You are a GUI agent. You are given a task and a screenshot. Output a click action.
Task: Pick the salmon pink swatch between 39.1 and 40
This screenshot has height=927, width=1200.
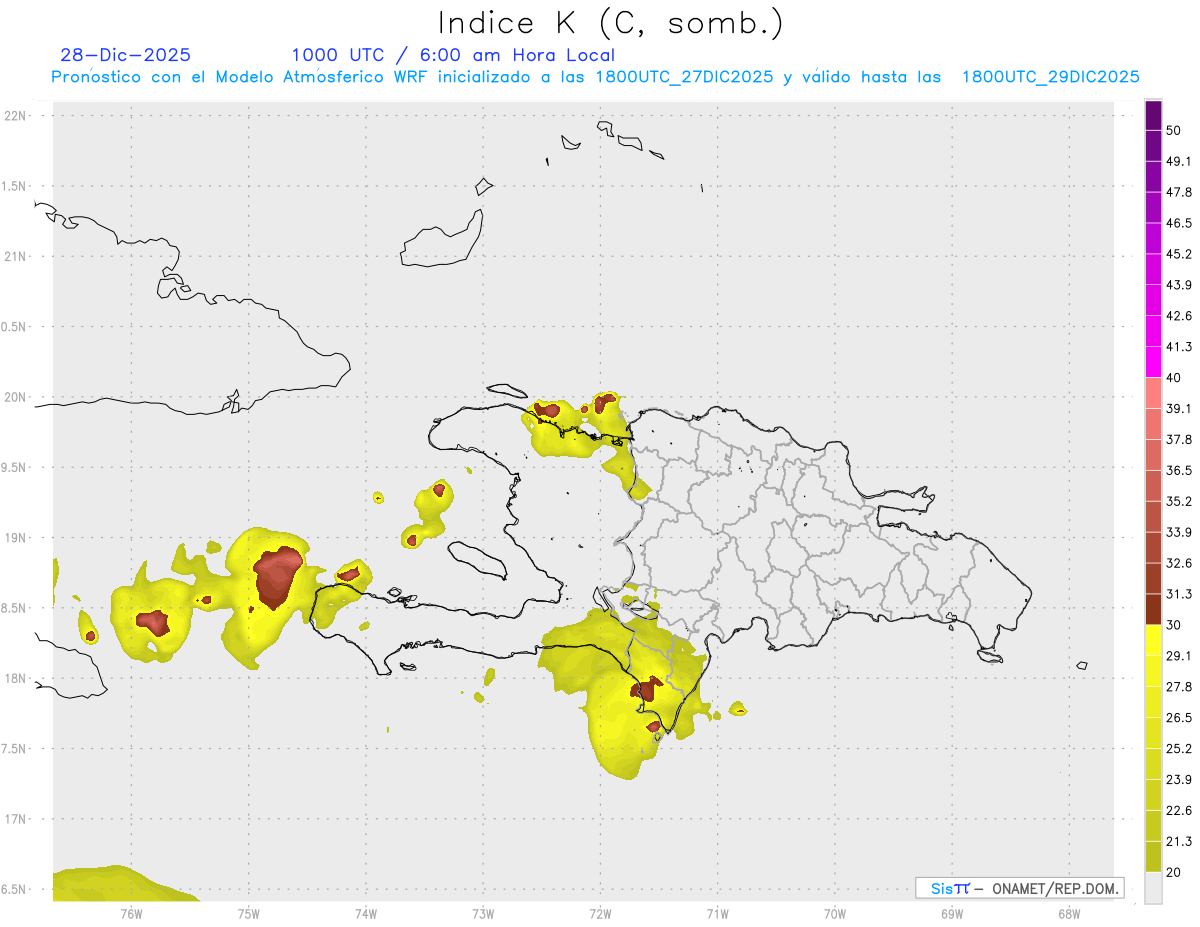click(x=1153, y=393)
